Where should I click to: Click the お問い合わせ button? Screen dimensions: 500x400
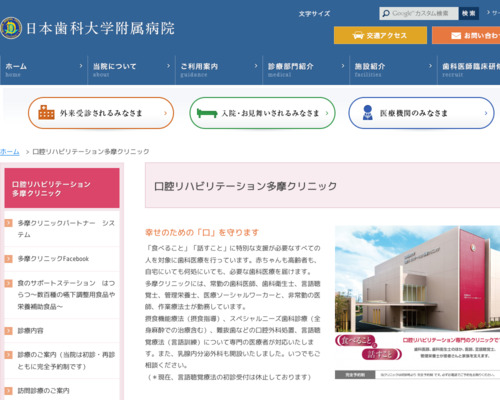pos(466,35)
